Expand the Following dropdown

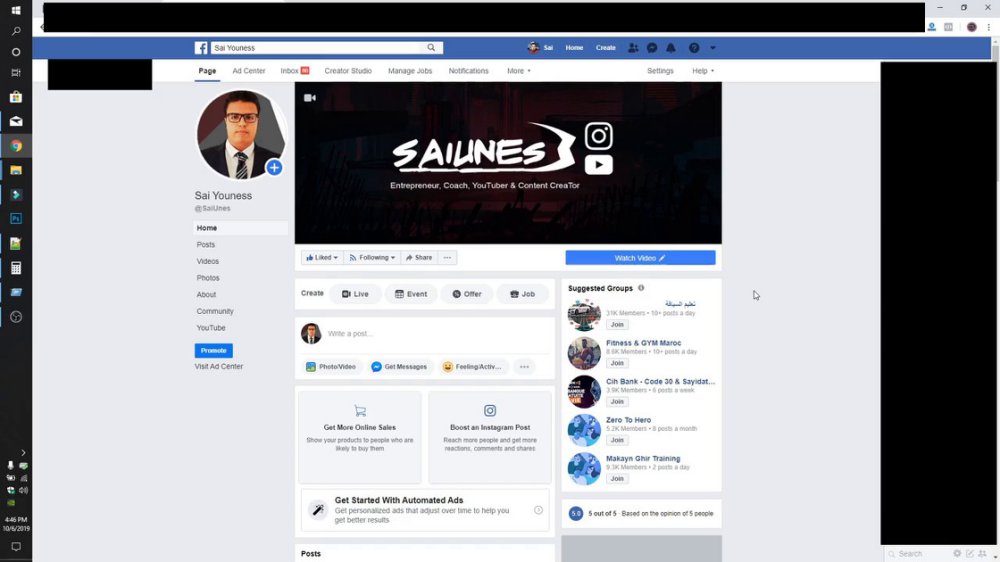372,258
